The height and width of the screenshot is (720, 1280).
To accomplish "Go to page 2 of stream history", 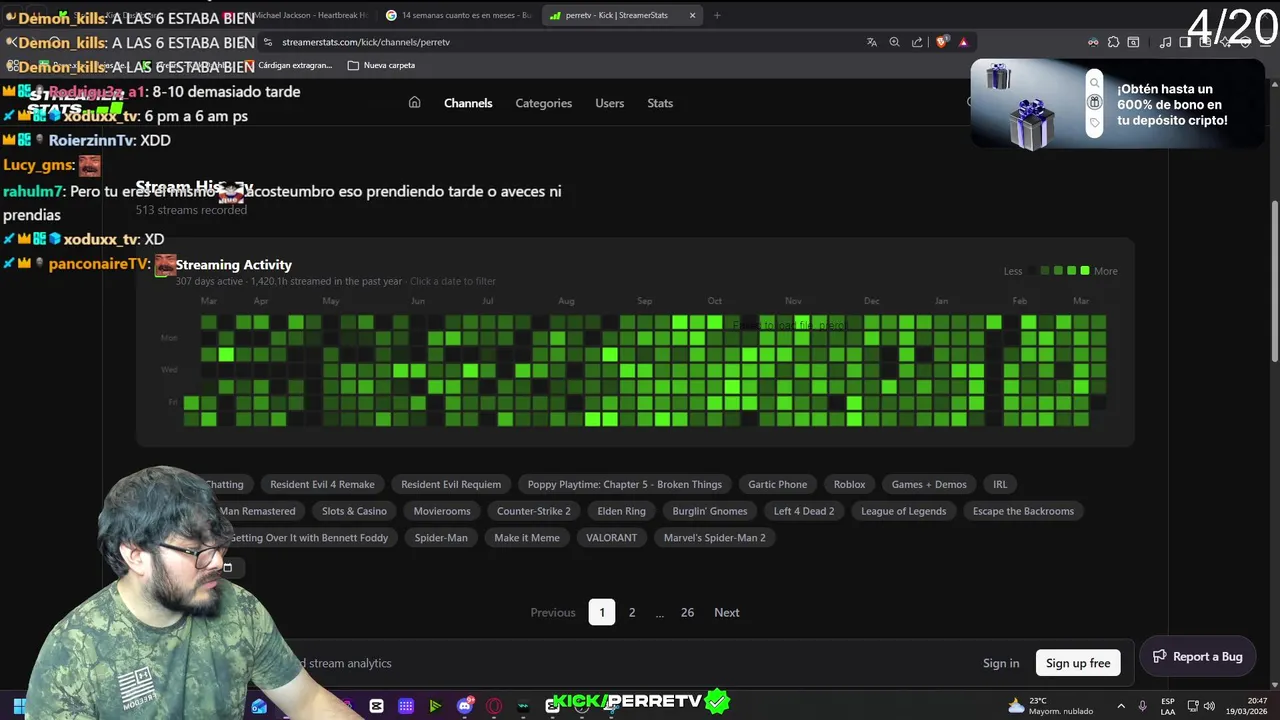I will click(x=632, y=612).
